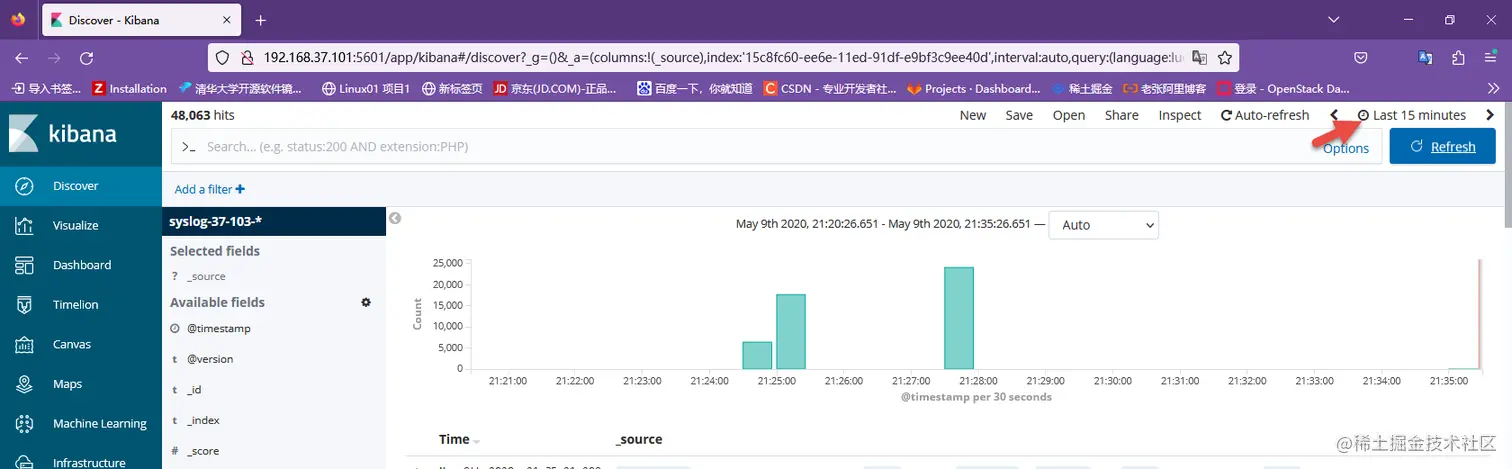Toggle Auto-refresh
This screenshot has height=469, width=1512.
tap(1265, 115)
